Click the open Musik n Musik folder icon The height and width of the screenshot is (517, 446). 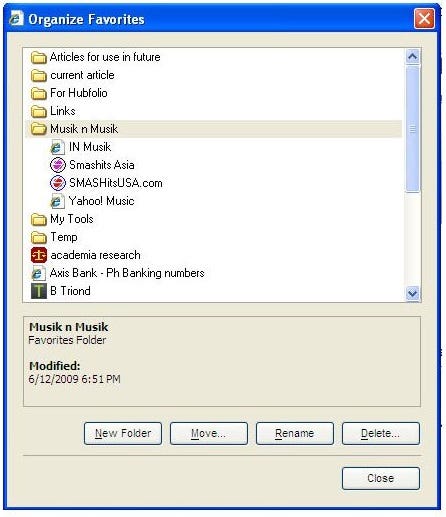[x=39, y=129]
